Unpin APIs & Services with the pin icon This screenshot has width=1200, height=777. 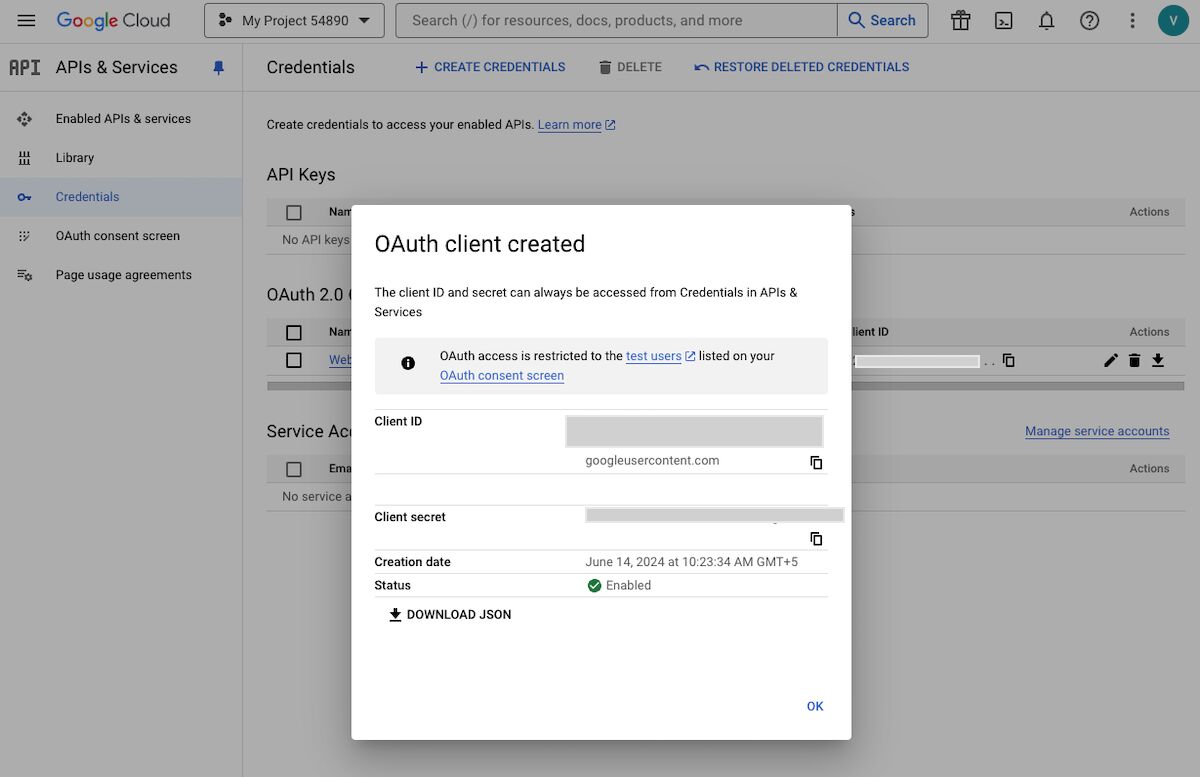[218, 67]
